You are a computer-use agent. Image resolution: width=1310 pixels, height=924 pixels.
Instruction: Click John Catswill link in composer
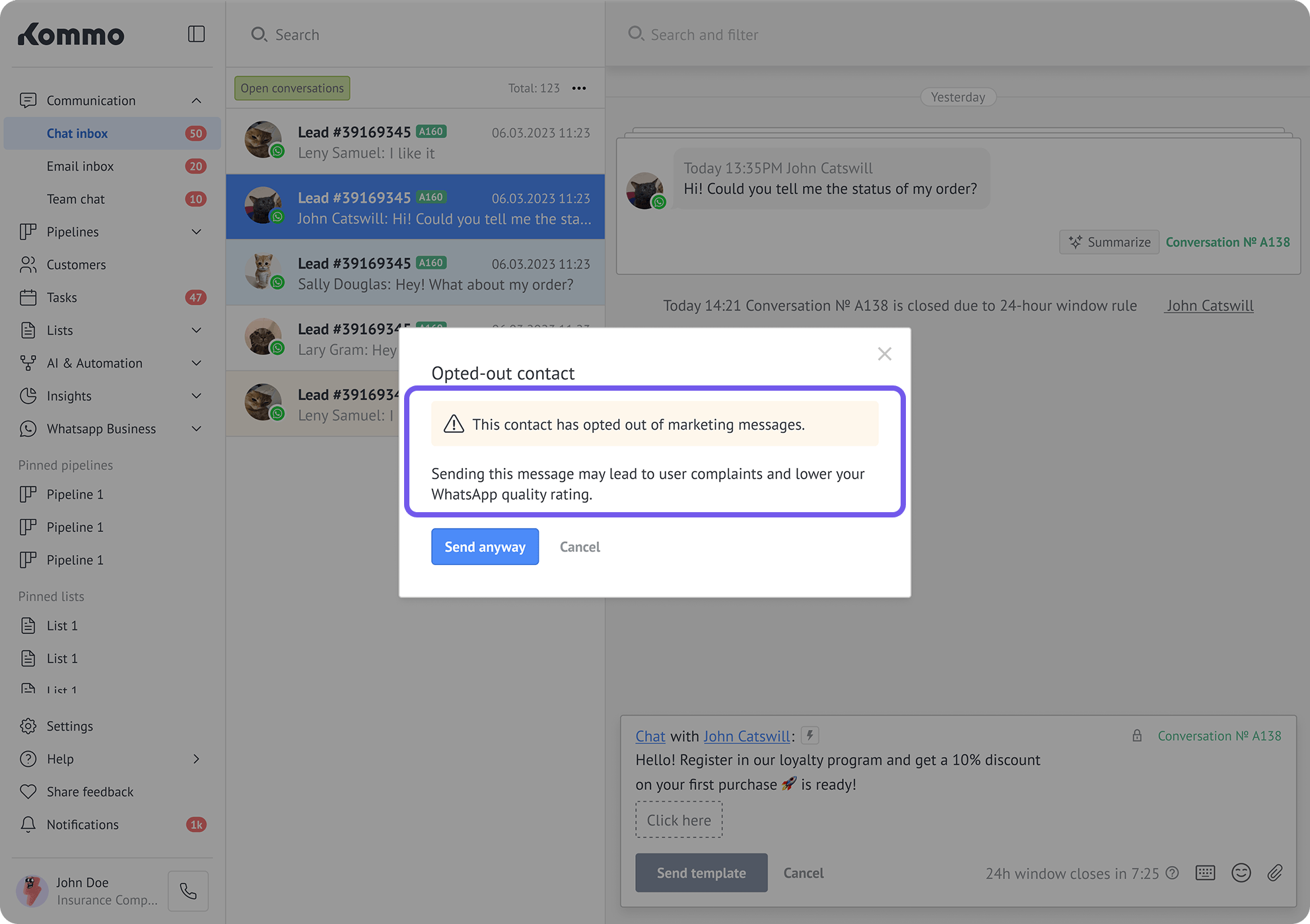pyautogui.click(x=747, y=736)
